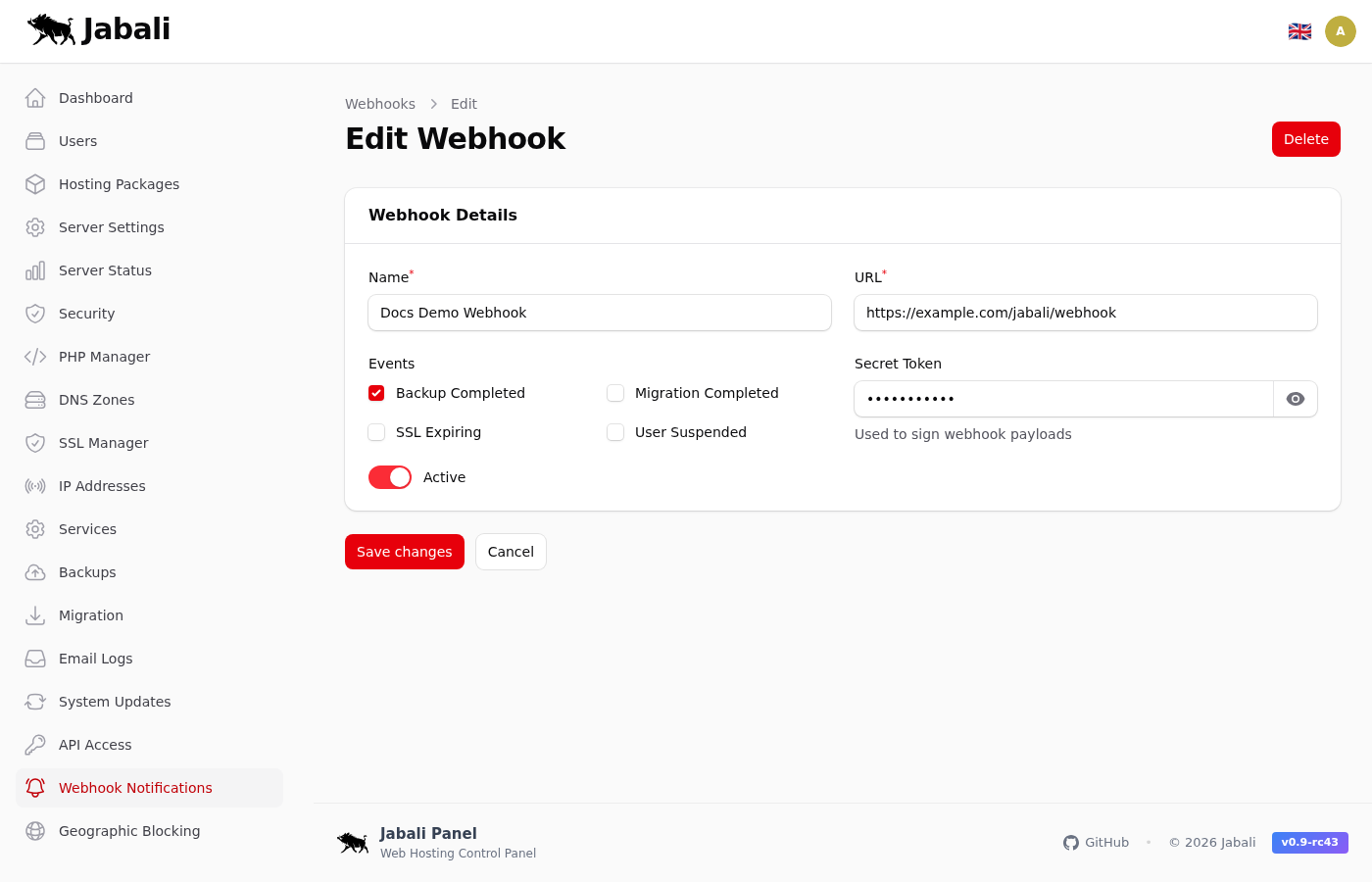The height and width of the screenshot is (882, 1372).
Task: Go to Server Settings in sidebar
Action: (x=111, y=227)
